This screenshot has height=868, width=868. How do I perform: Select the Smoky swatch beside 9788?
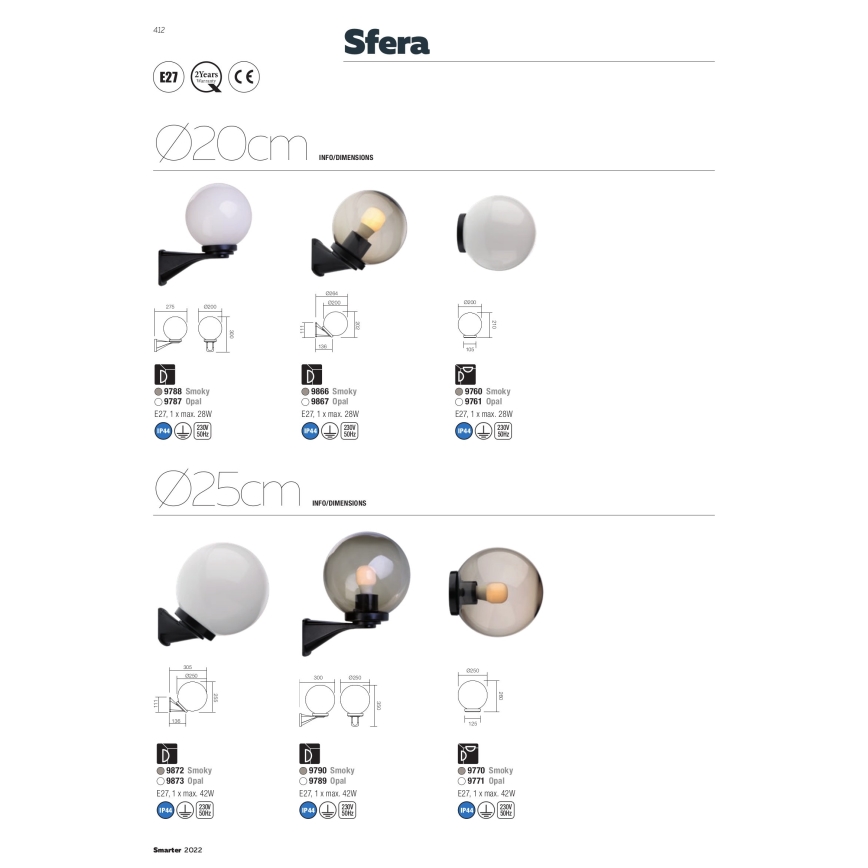[x=158, y=392]
